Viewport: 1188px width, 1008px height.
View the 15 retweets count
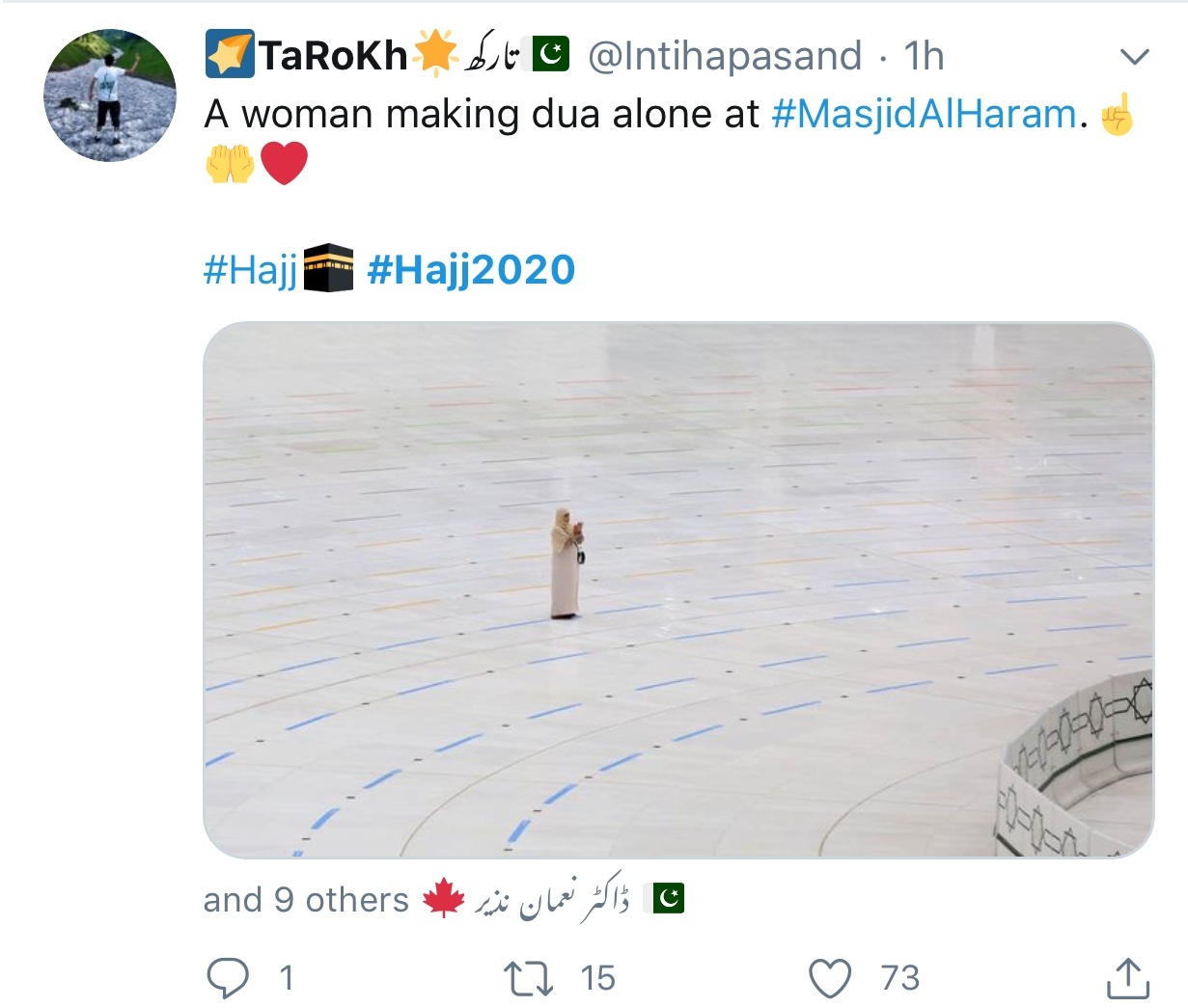click(x=598, y=978)
